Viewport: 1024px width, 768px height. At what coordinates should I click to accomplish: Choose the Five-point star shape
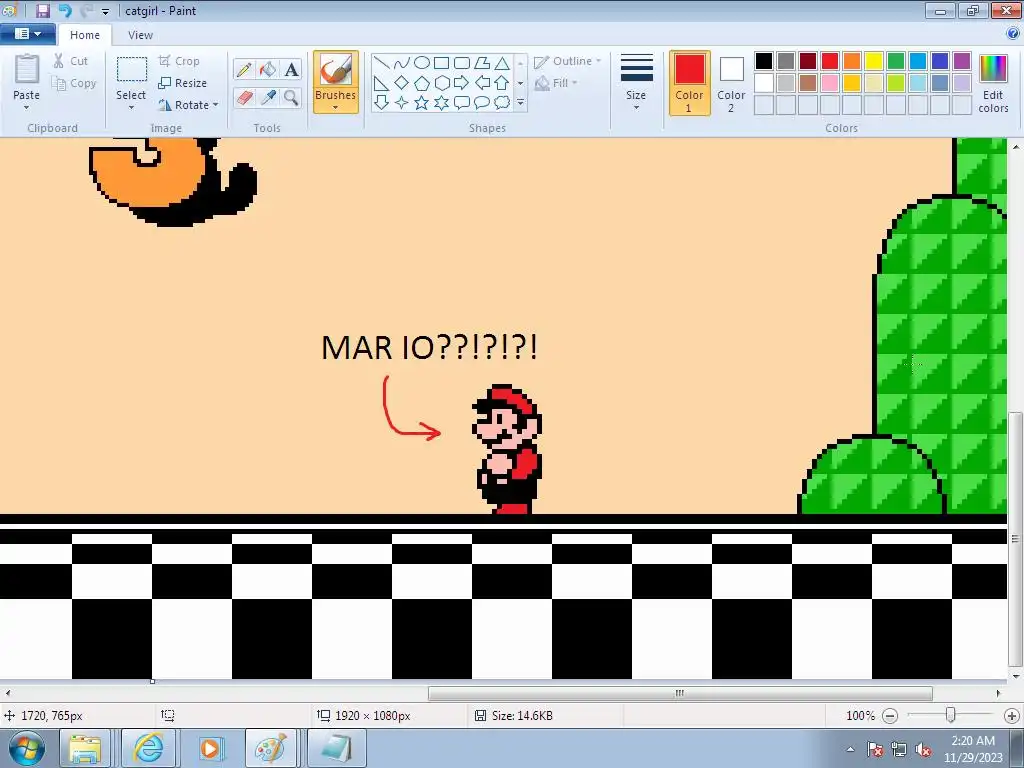[x=422, y=103]
